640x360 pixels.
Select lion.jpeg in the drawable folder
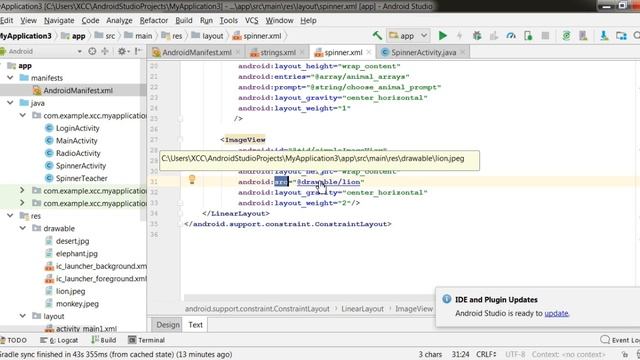(x=71, y=291)
